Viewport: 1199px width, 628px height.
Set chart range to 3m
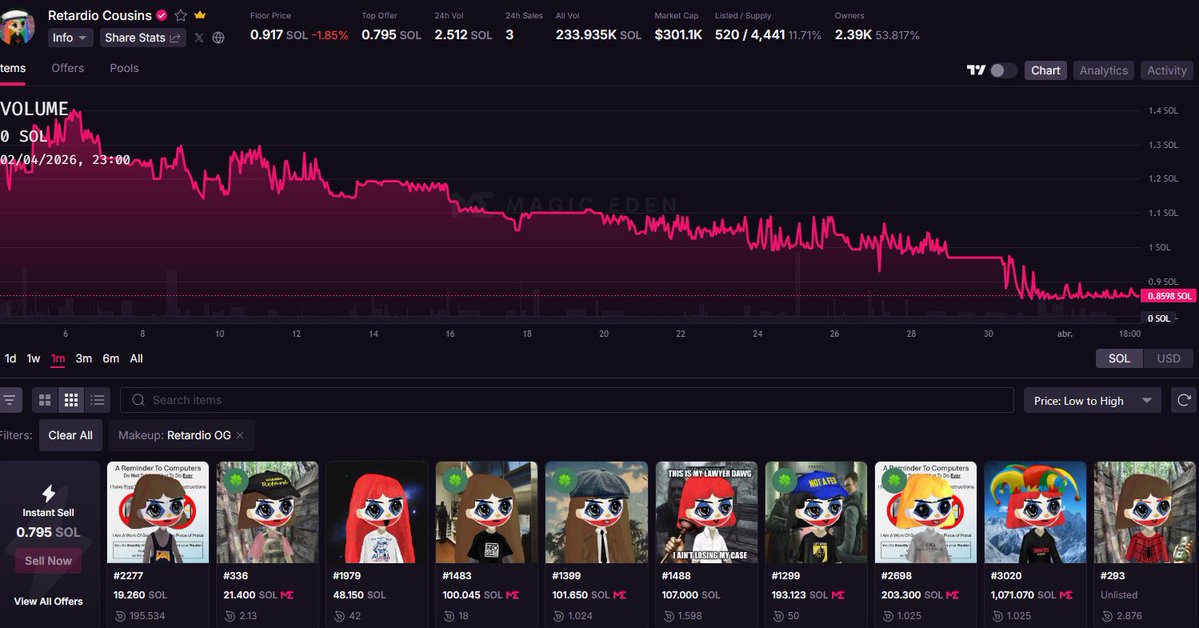84,359
